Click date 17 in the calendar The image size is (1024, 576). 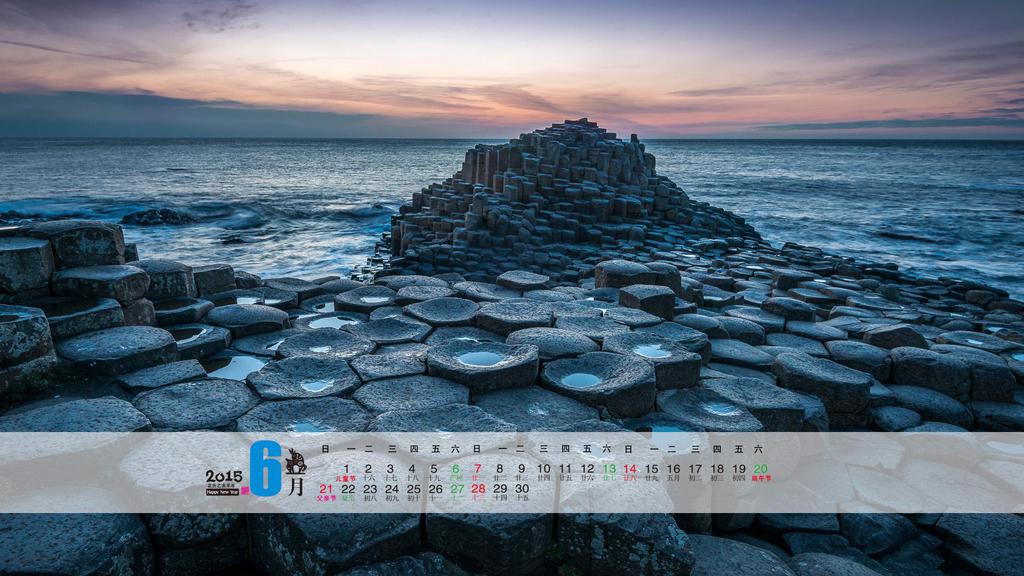pyautogui.click(x=695, y=469)
